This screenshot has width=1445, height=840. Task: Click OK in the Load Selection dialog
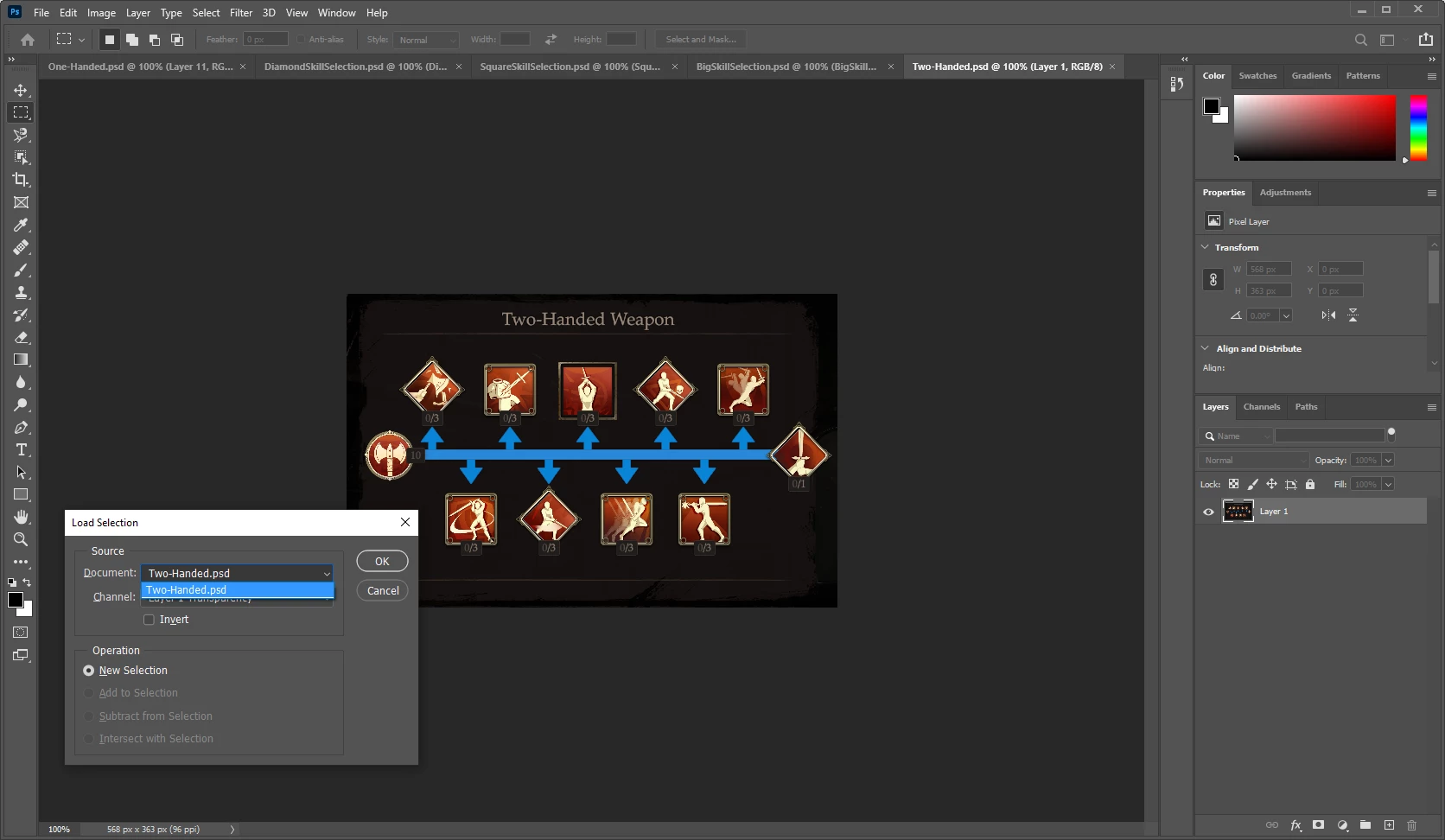coord(382,562)
